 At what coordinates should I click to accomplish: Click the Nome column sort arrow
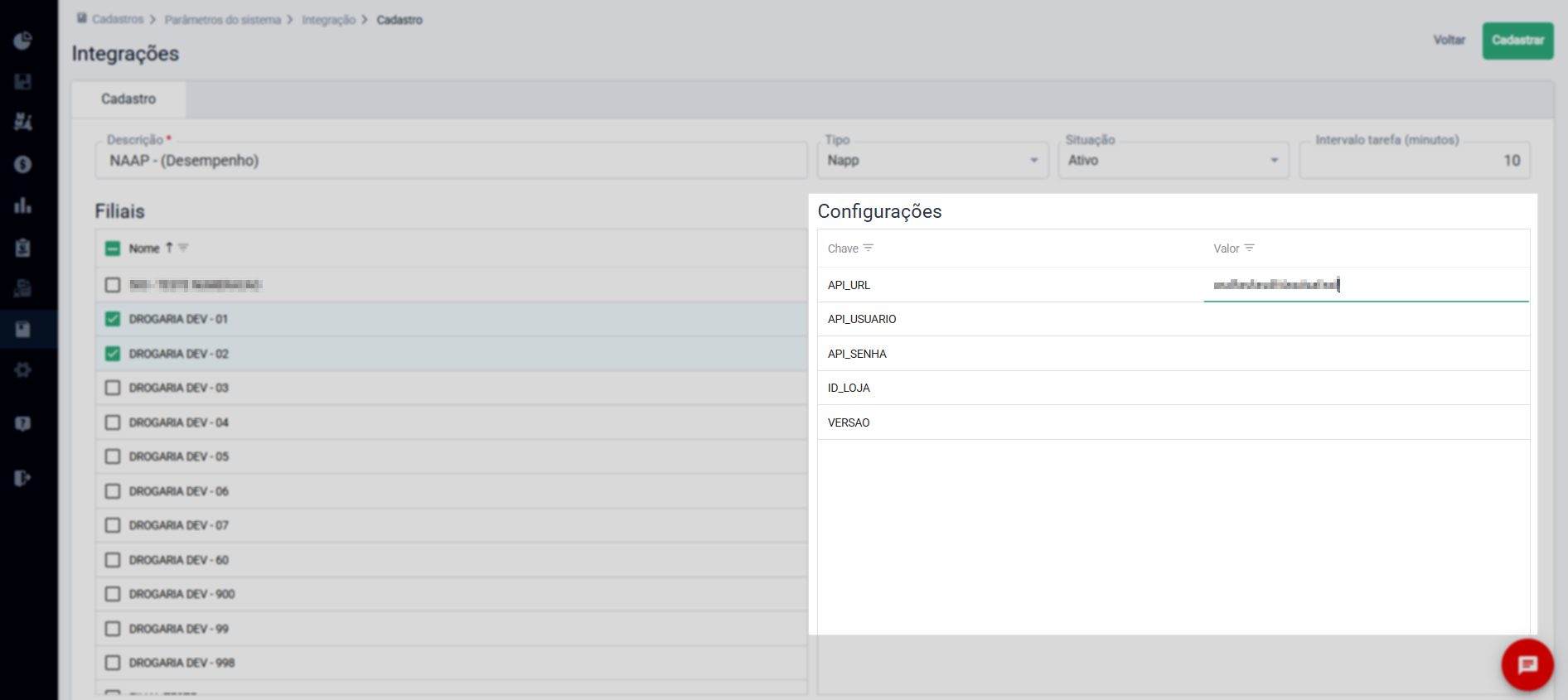point(169,248)
